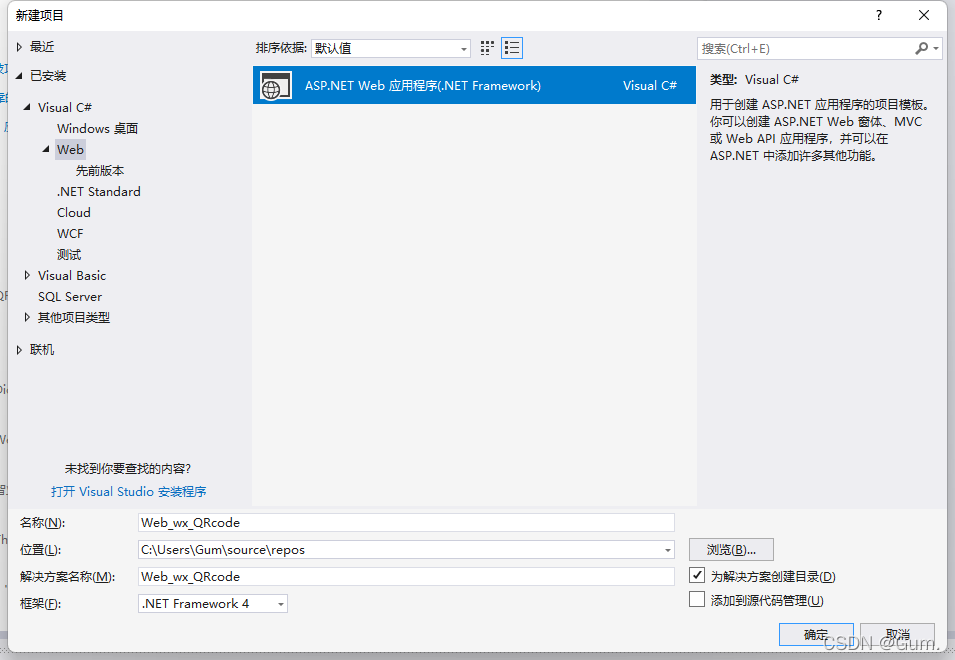Image resolution: width=955 pixels, height=660 pixels.
Task: Select the Visual Basic tree label
Action: [x=72, y=275]
